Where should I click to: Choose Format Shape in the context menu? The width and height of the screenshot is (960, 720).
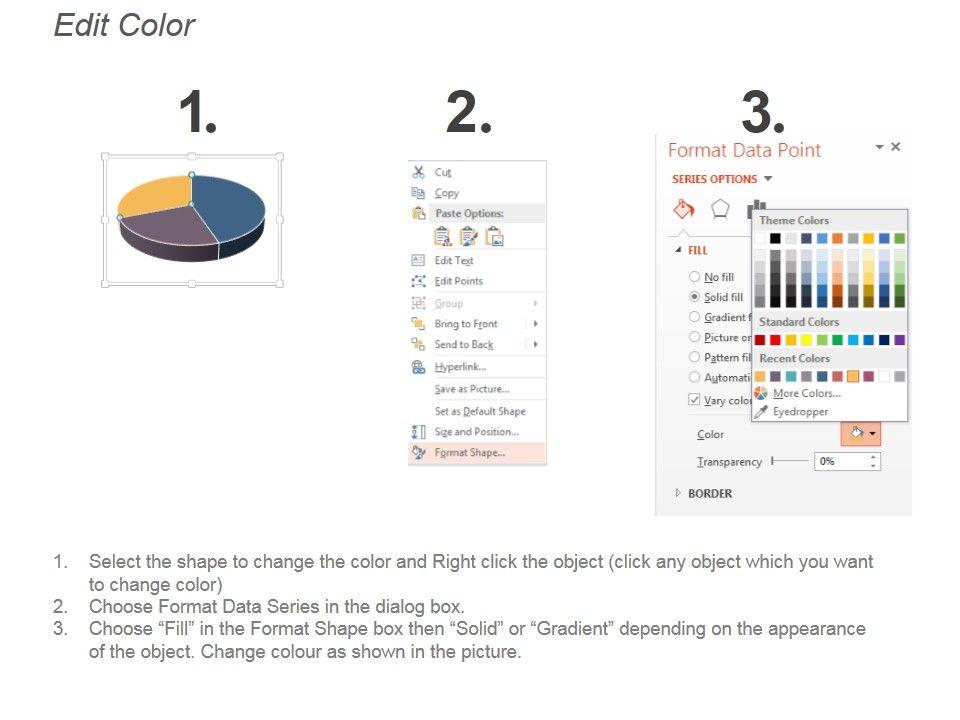click(x=470, y=453)
